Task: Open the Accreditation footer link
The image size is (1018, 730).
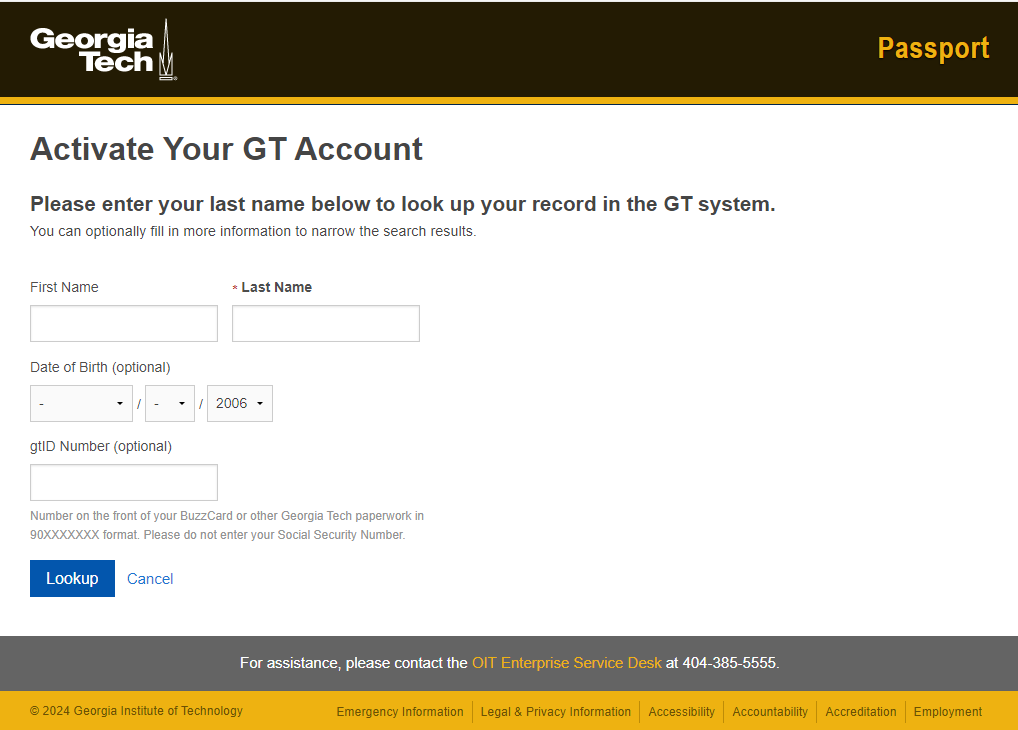Action: (x=861, y=712)
